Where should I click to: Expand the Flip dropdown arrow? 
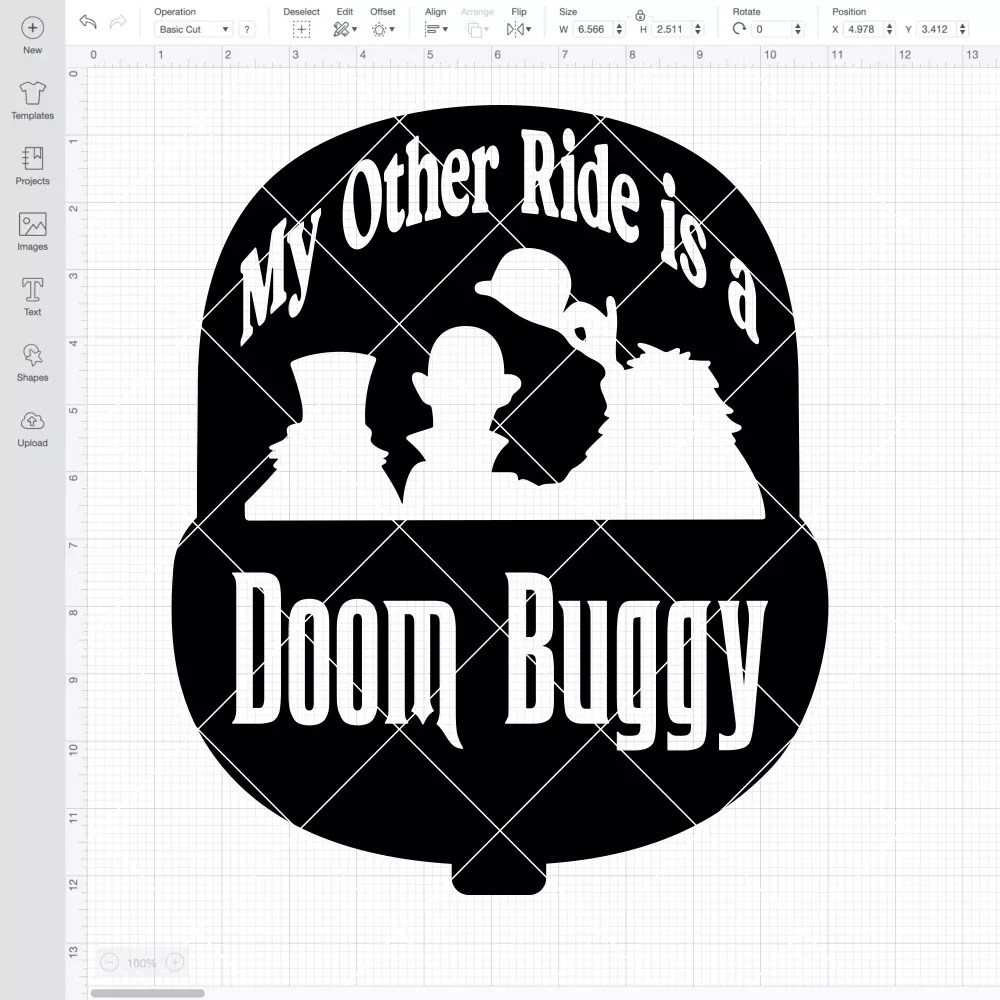click(x=529, y=29)
